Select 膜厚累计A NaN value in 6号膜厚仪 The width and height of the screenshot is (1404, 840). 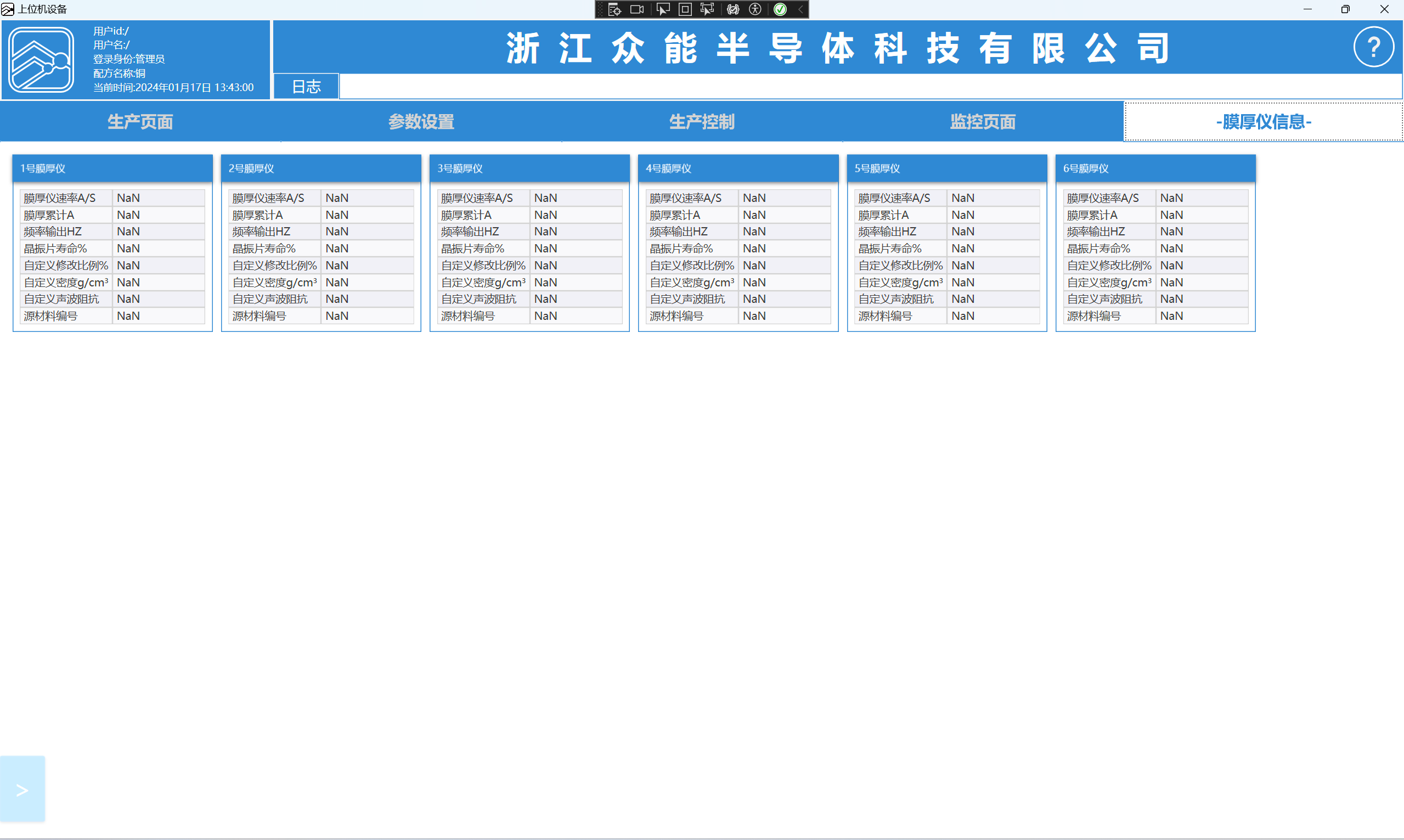pyautogui.click(x=1202, y=215)
